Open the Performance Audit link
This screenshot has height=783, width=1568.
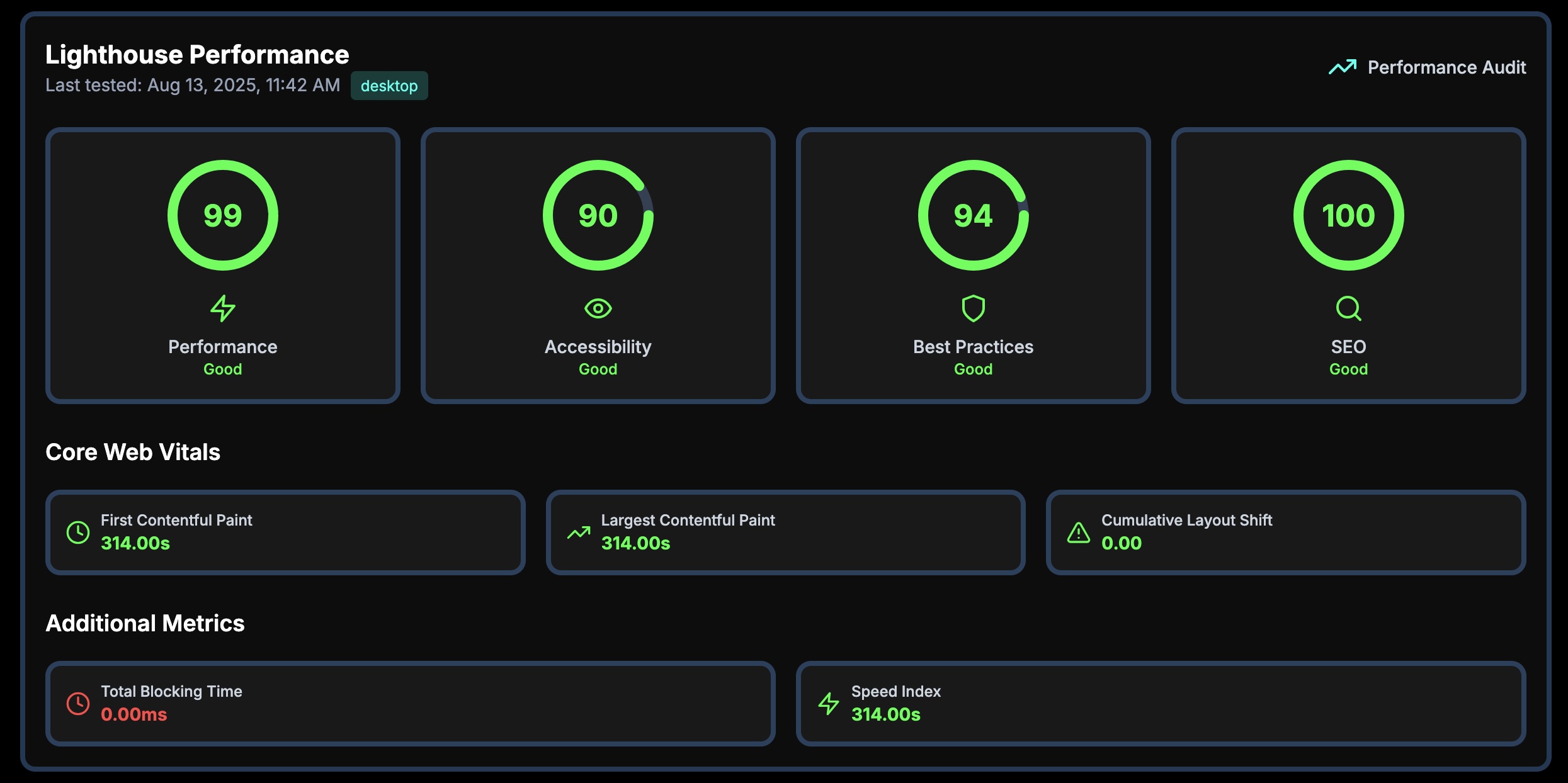[1446, 67]
